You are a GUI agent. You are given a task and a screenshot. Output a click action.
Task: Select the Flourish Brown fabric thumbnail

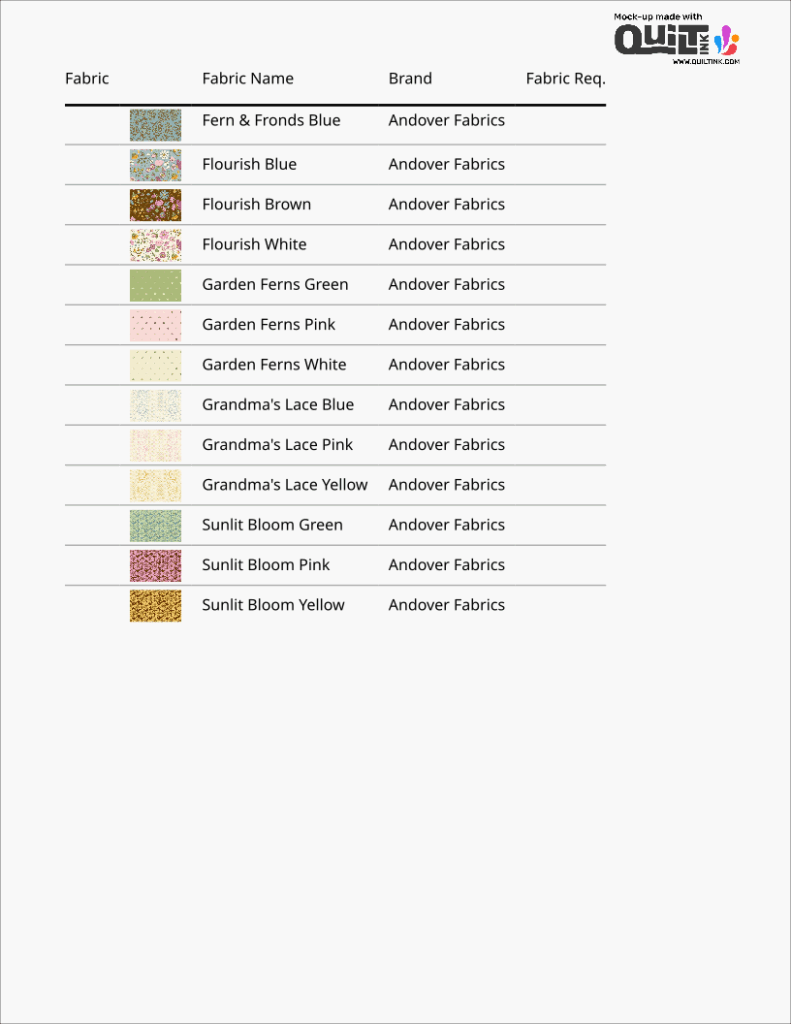(x=155, y=205)
